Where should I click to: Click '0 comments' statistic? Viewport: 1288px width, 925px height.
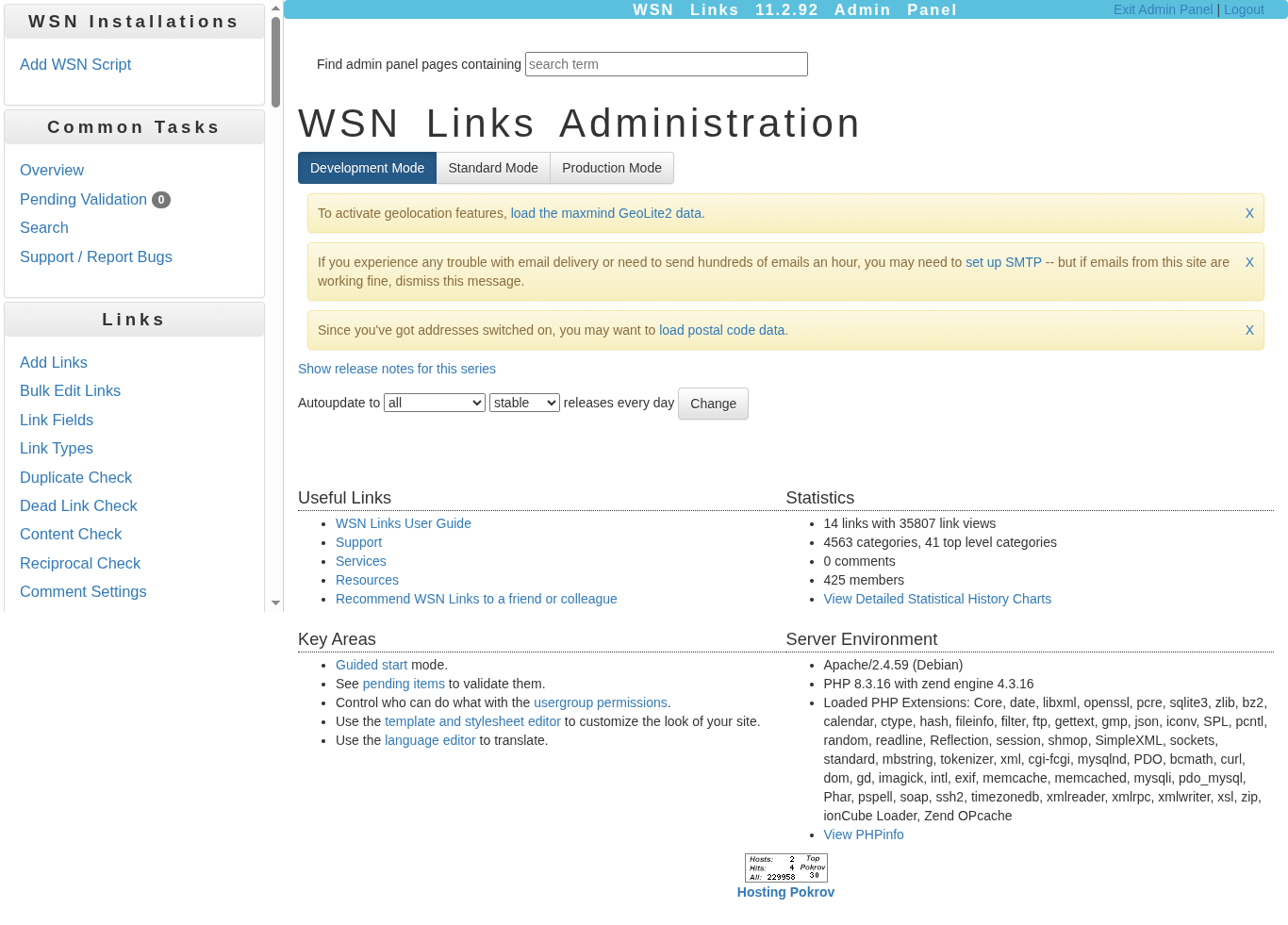[x=859, y=561]
